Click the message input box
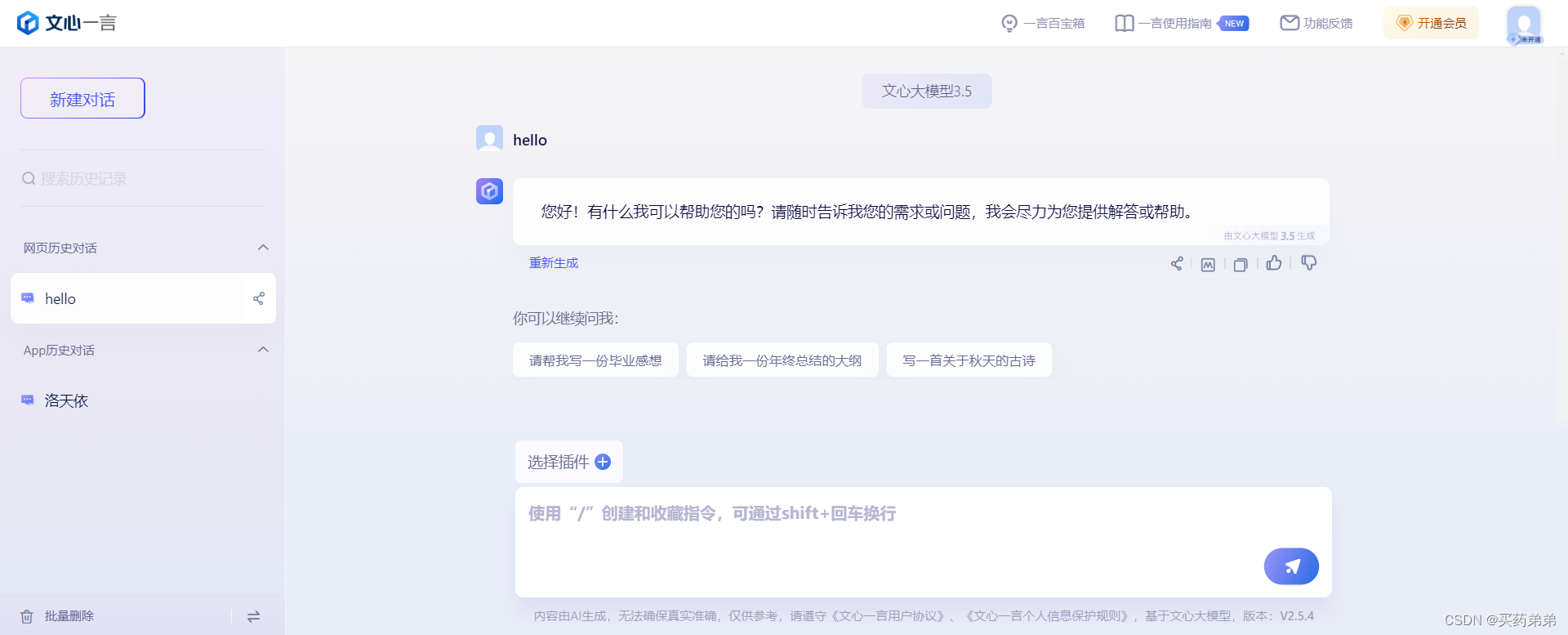1568x635 pixels. tap(923, 542)
